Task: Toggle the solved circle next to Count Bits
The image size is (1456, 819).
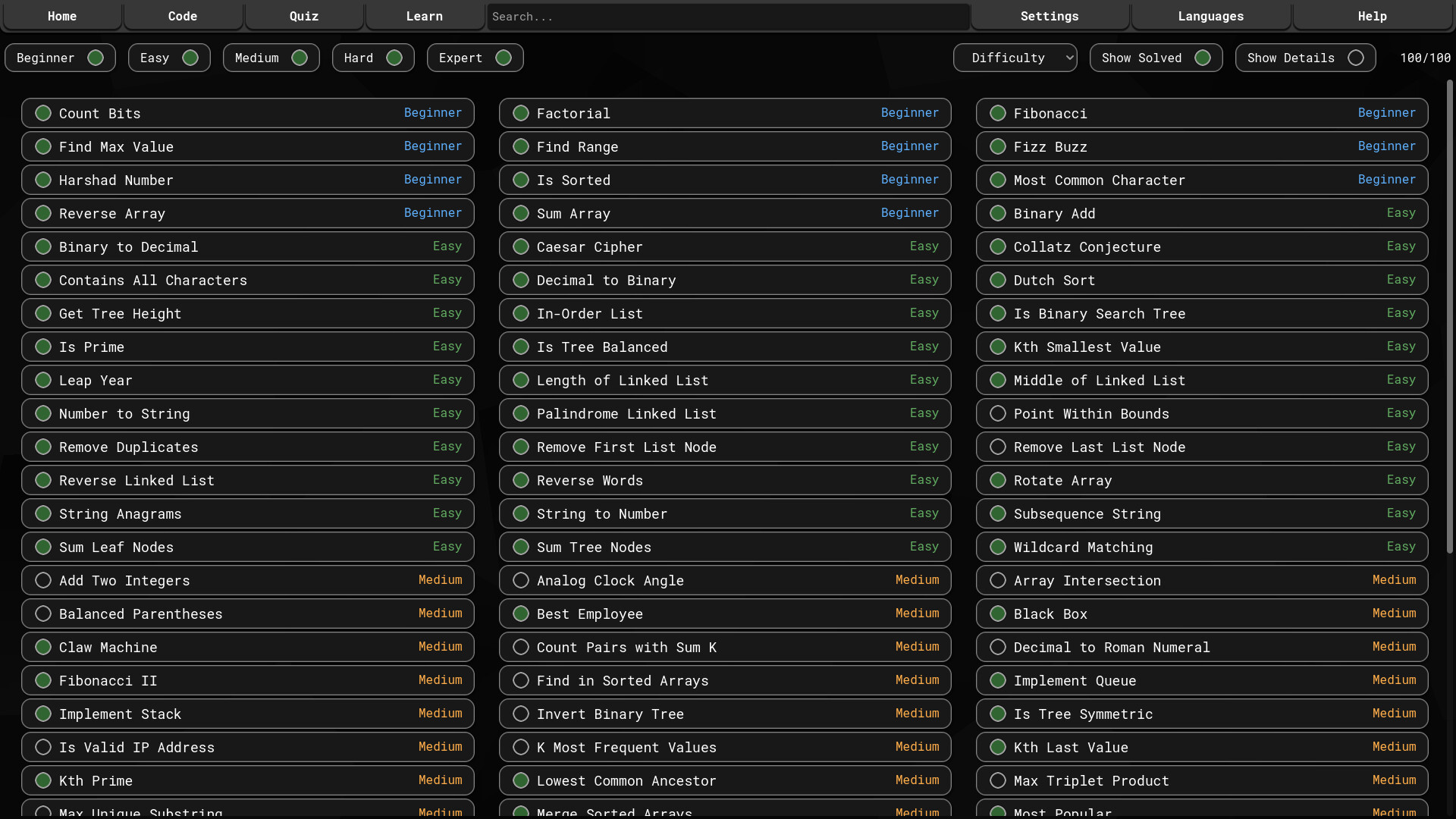Action: 43,113
